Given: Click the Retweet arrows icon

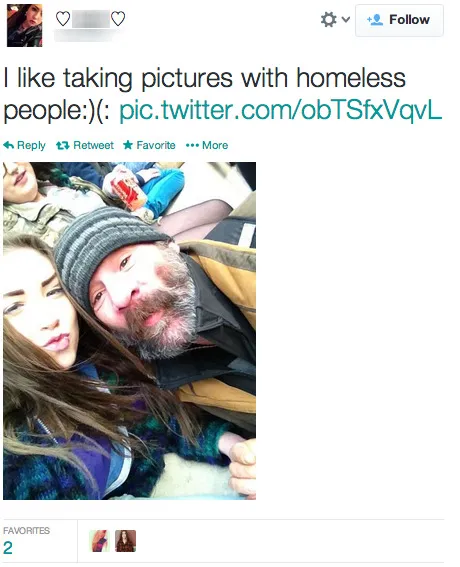Looking at the screenshot, I should [x=63, y=145].
